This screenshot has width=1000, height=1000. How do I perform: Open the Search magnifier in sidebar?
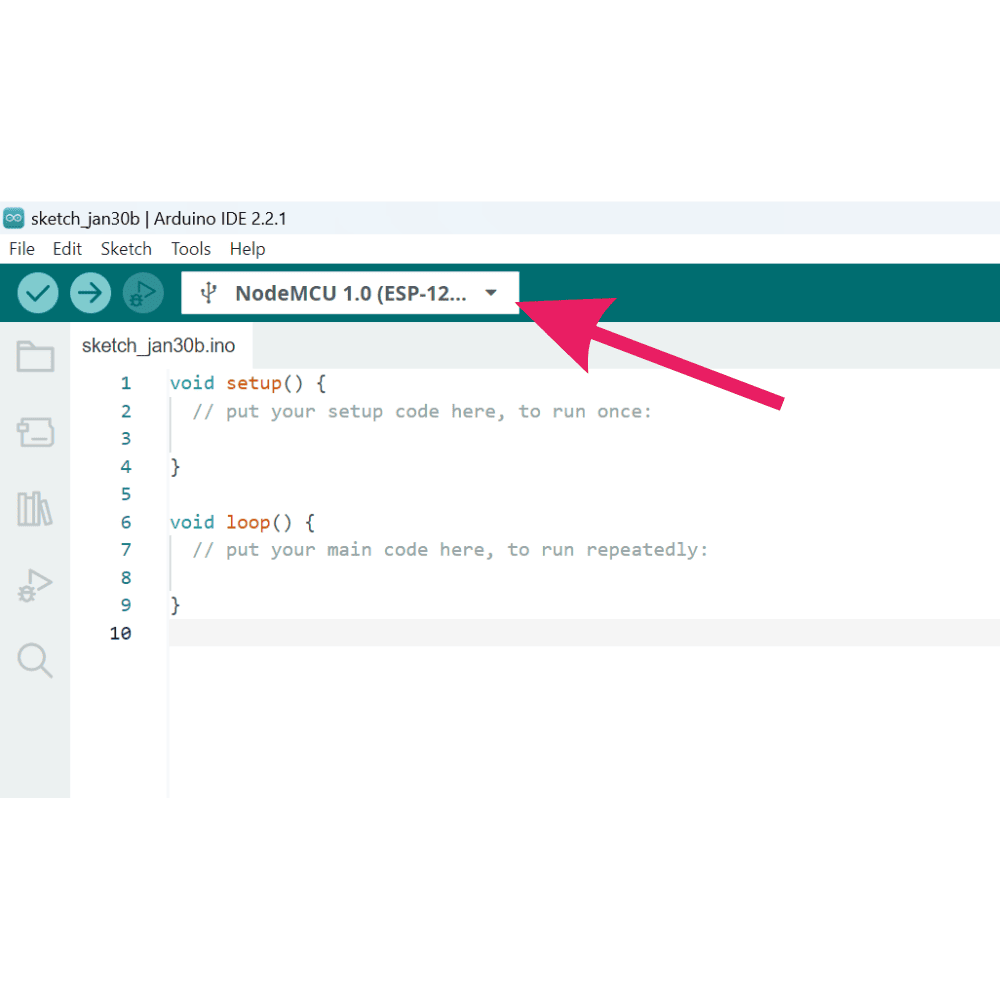(x=35, y=660)
